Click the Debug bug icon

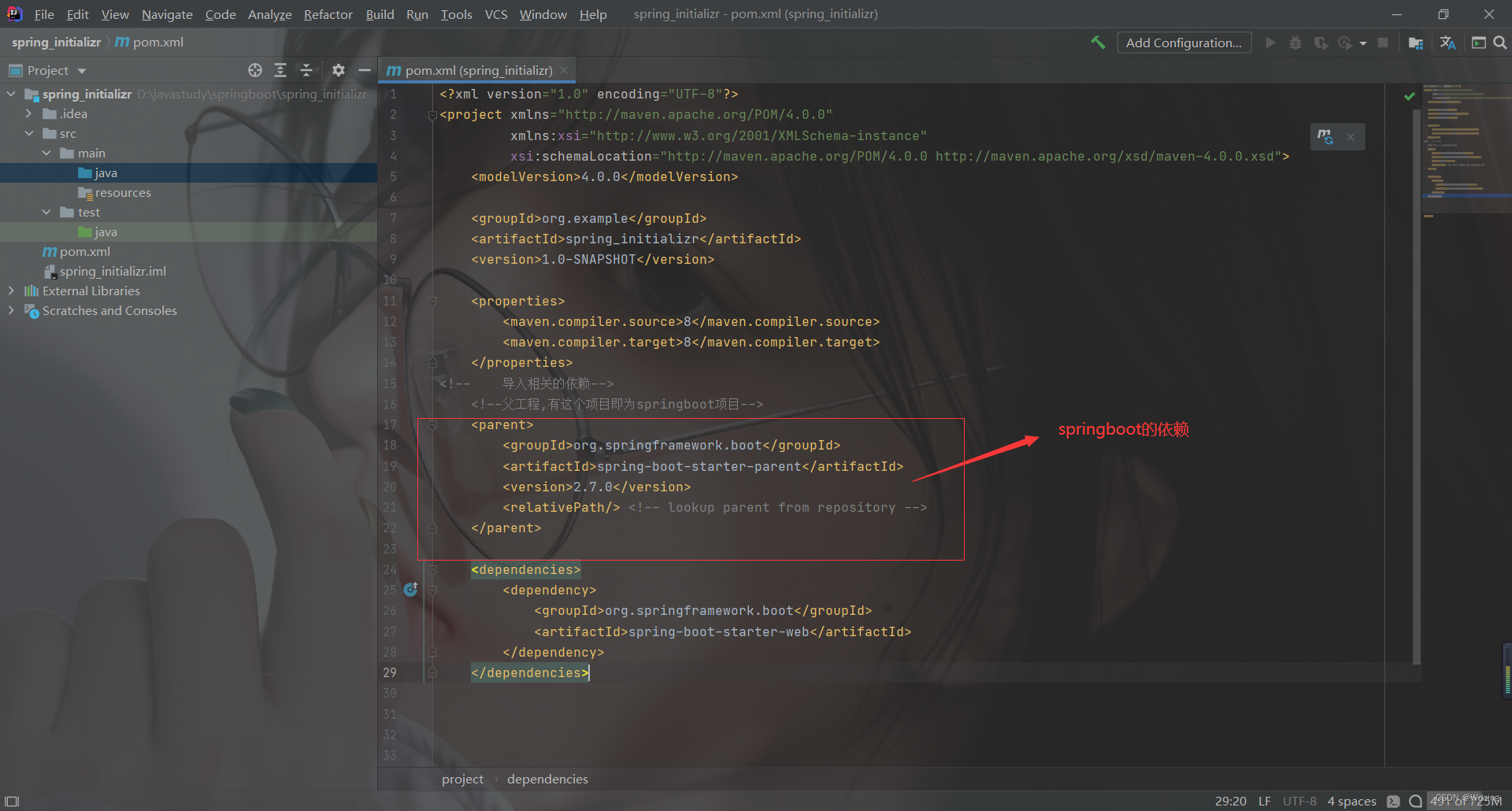click(x=1295, y=43)
